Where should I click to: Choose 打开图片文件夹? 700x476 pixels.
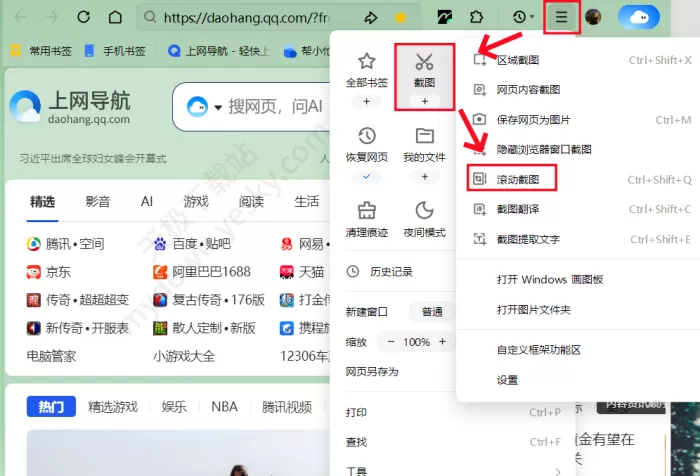(533, 309)
